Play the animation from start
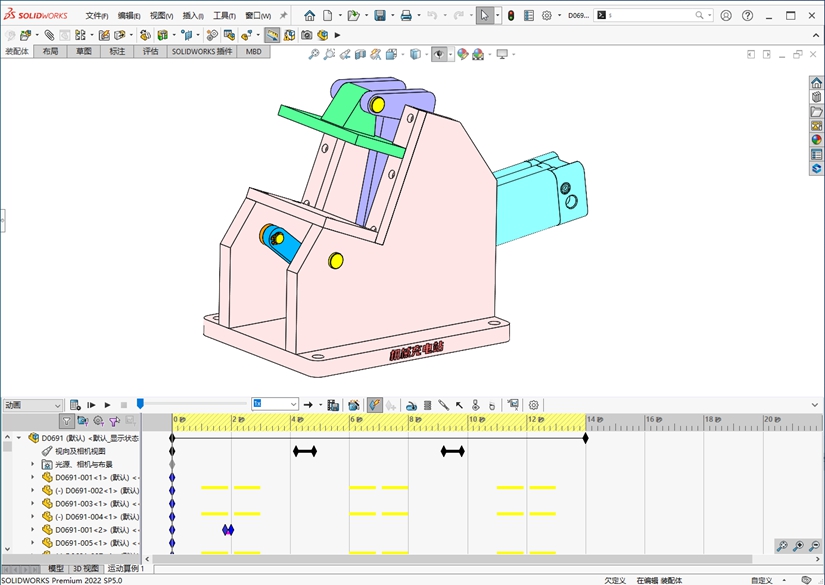The image size is (825, 585). click(x=91, y=405)
